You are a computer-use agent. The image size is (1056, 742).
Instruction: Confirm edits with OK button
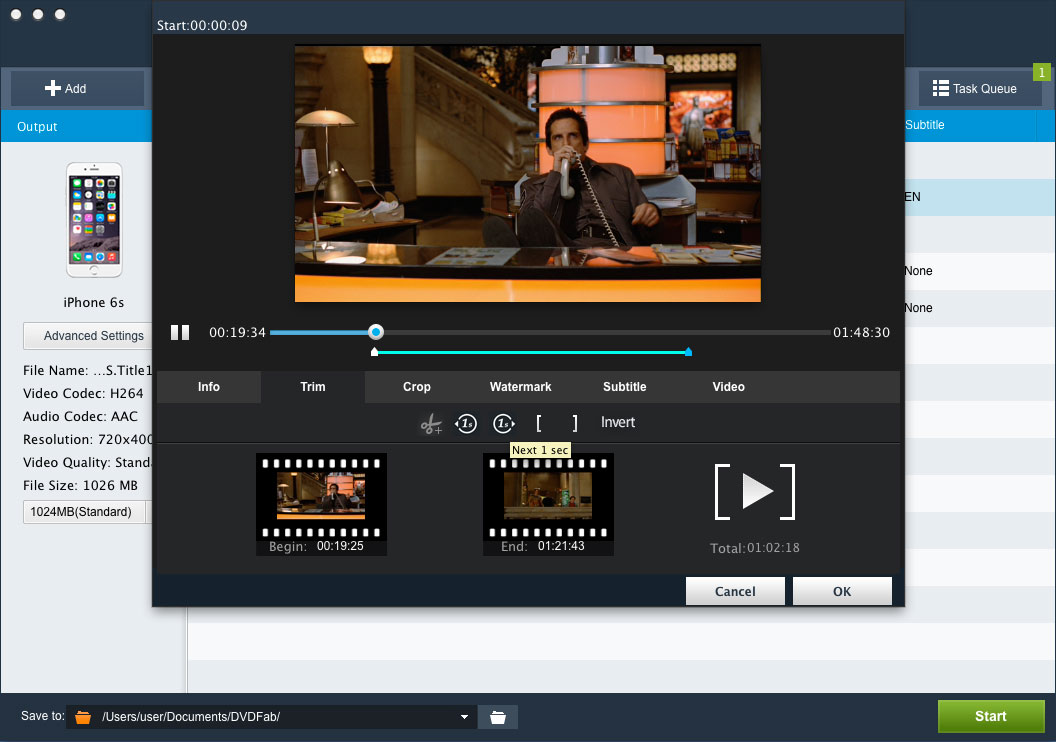pyautogui.click(x=842, y=591)
